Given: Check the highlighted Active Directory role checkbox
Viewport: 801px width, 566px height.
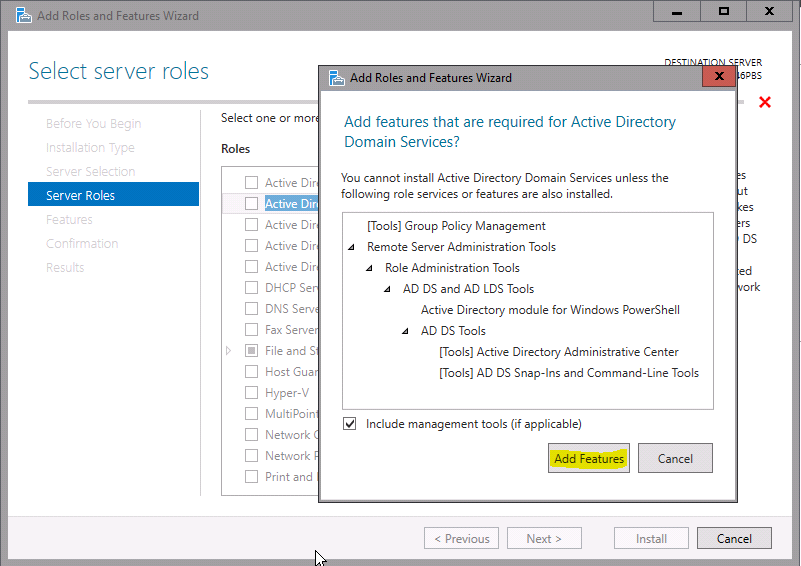Looking at the screenshot, I should point(251,203).
